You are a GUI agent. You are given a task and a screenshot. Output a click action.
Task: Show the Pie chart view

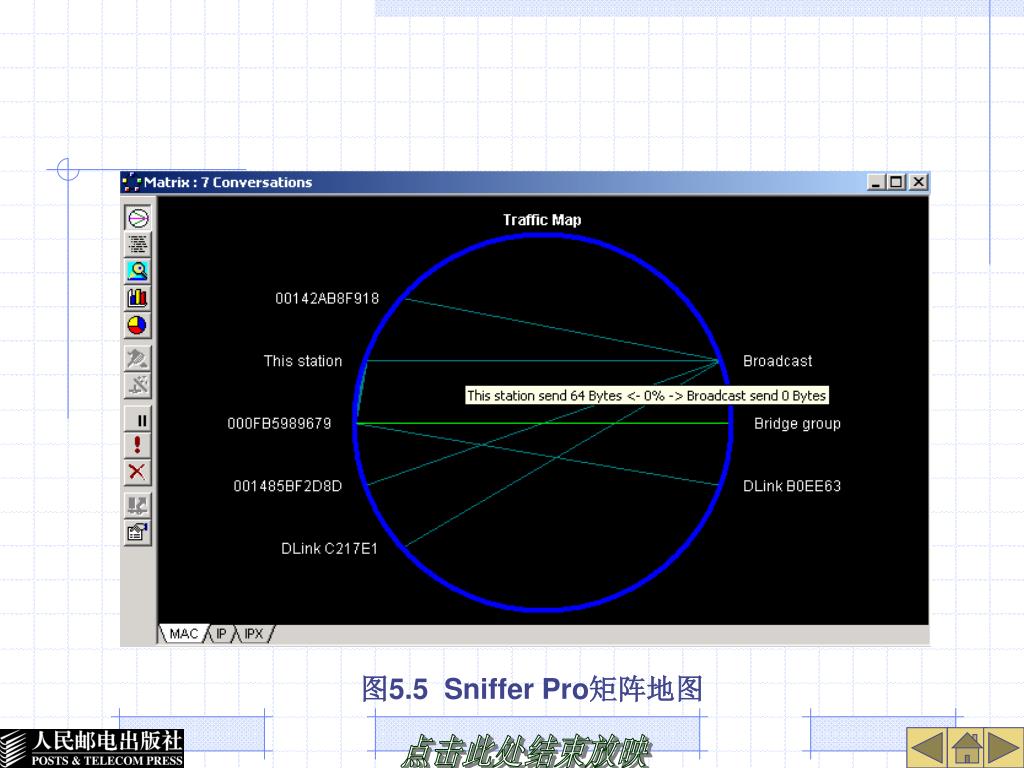[138, 325]
